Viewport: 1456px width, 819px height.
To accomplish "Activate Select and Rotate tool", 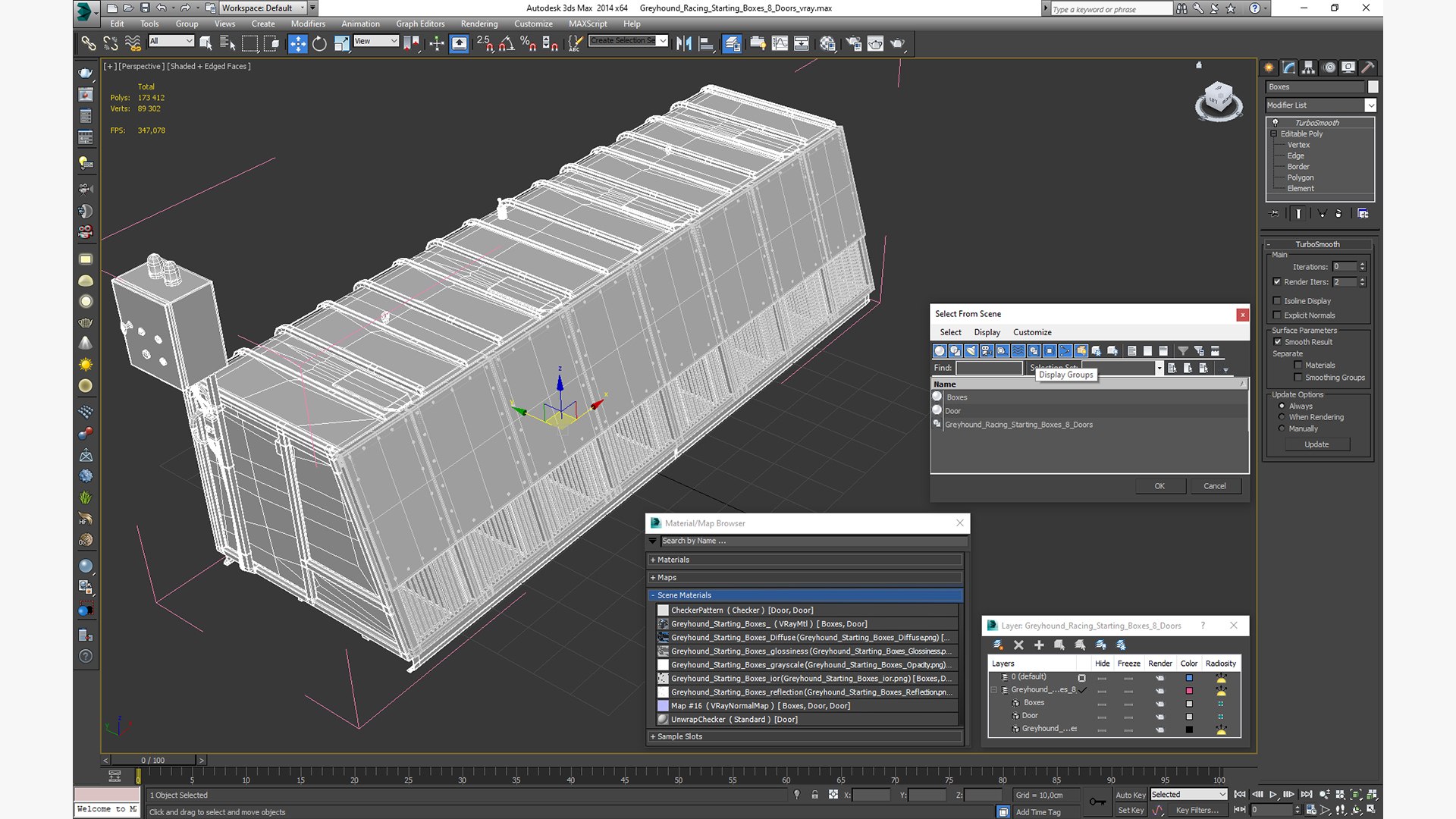I will tap(319, 44).
